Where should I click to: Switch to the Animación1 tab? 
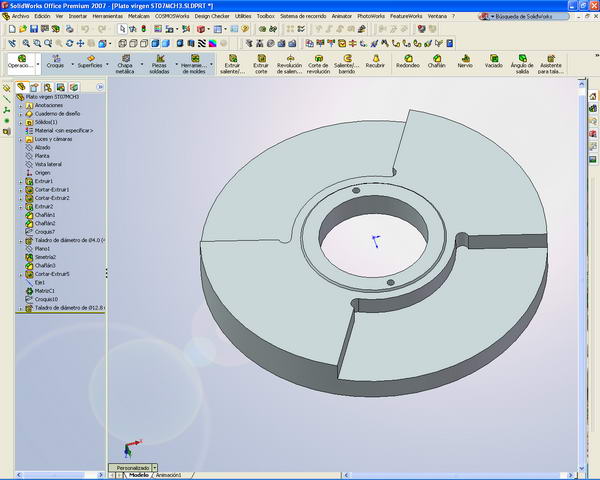point(169,475)
